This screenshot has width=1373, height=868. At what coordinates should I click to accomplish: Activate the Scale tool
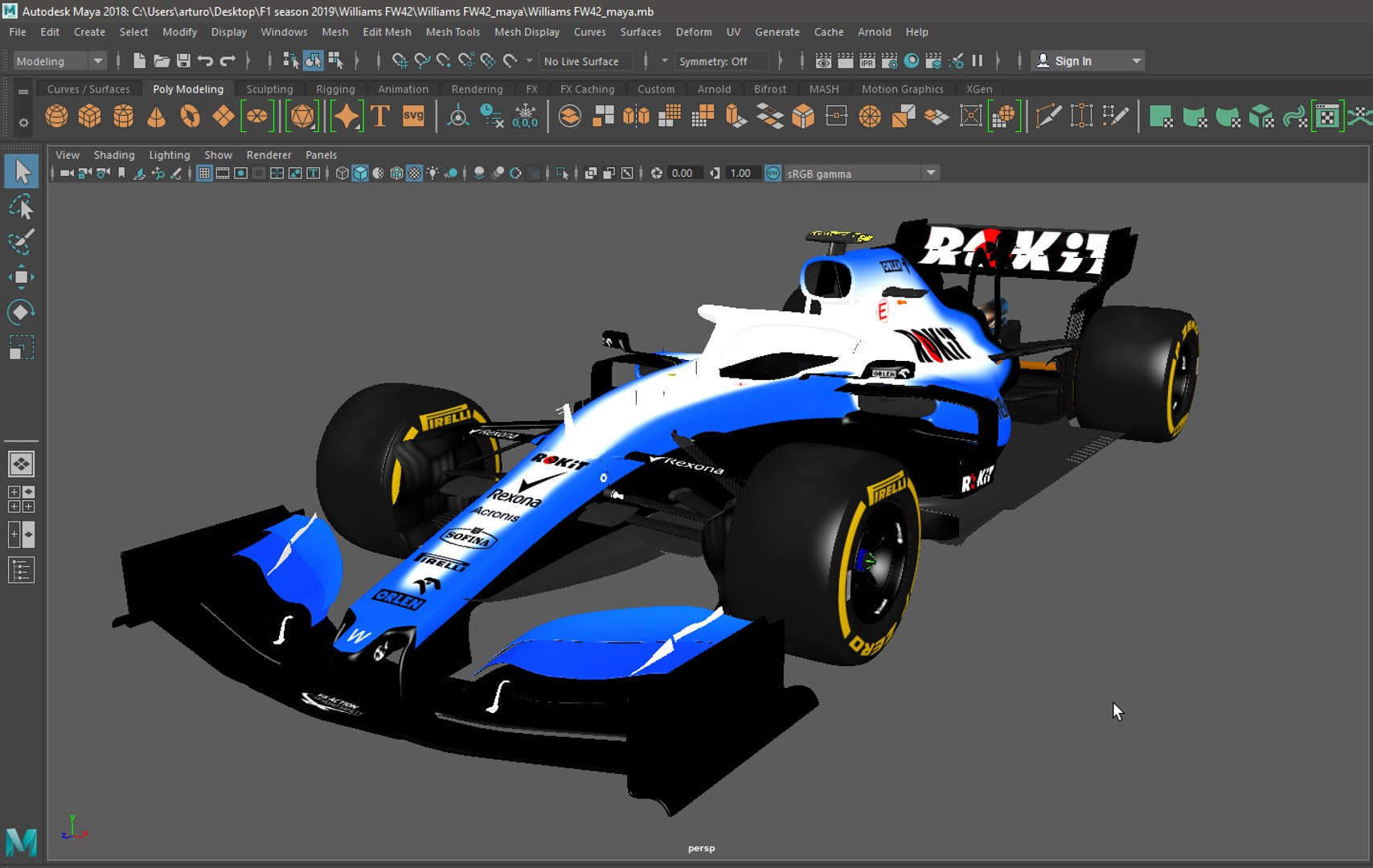(21, 347)
